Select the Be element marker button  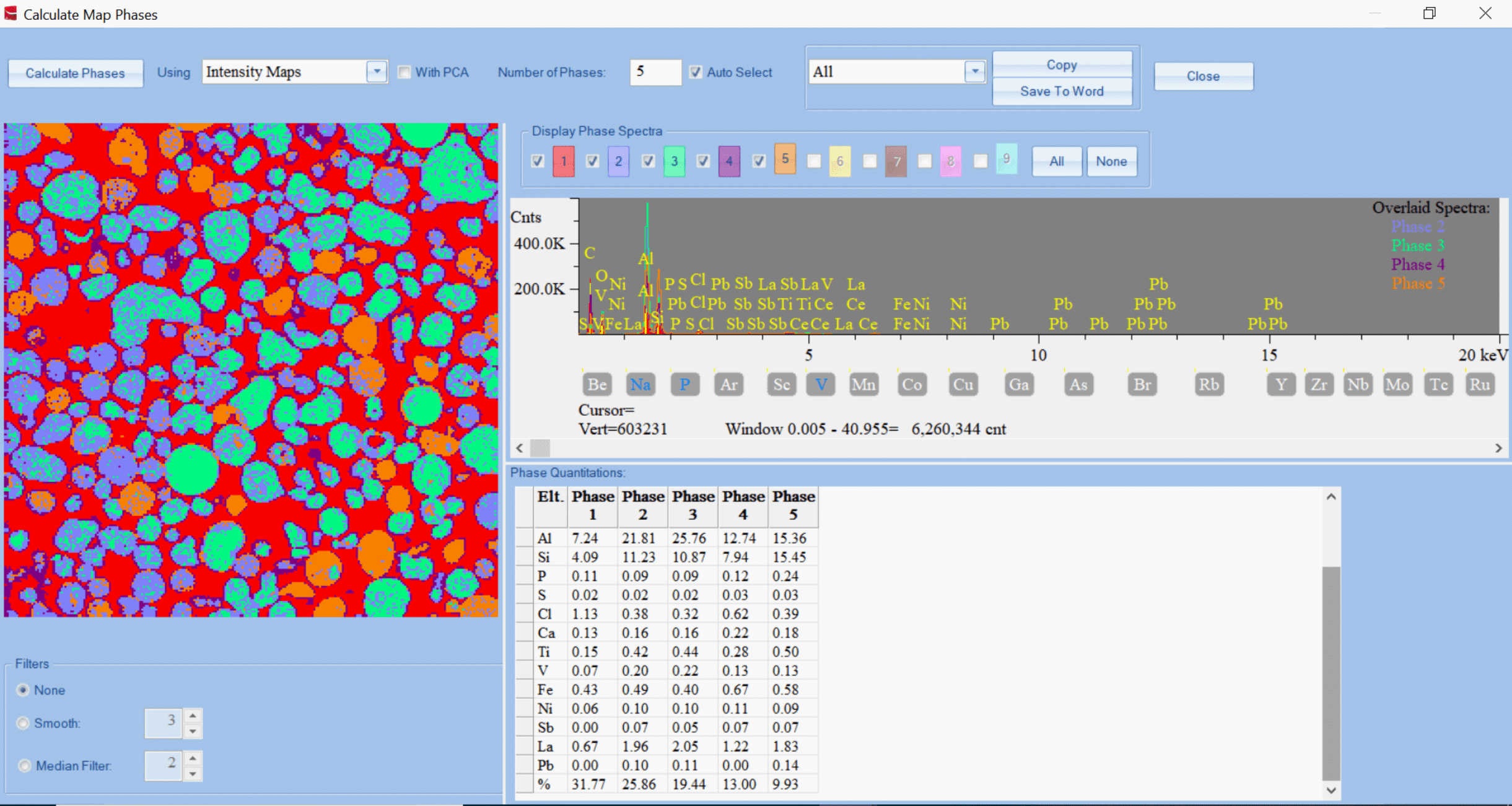coord(596,385)
